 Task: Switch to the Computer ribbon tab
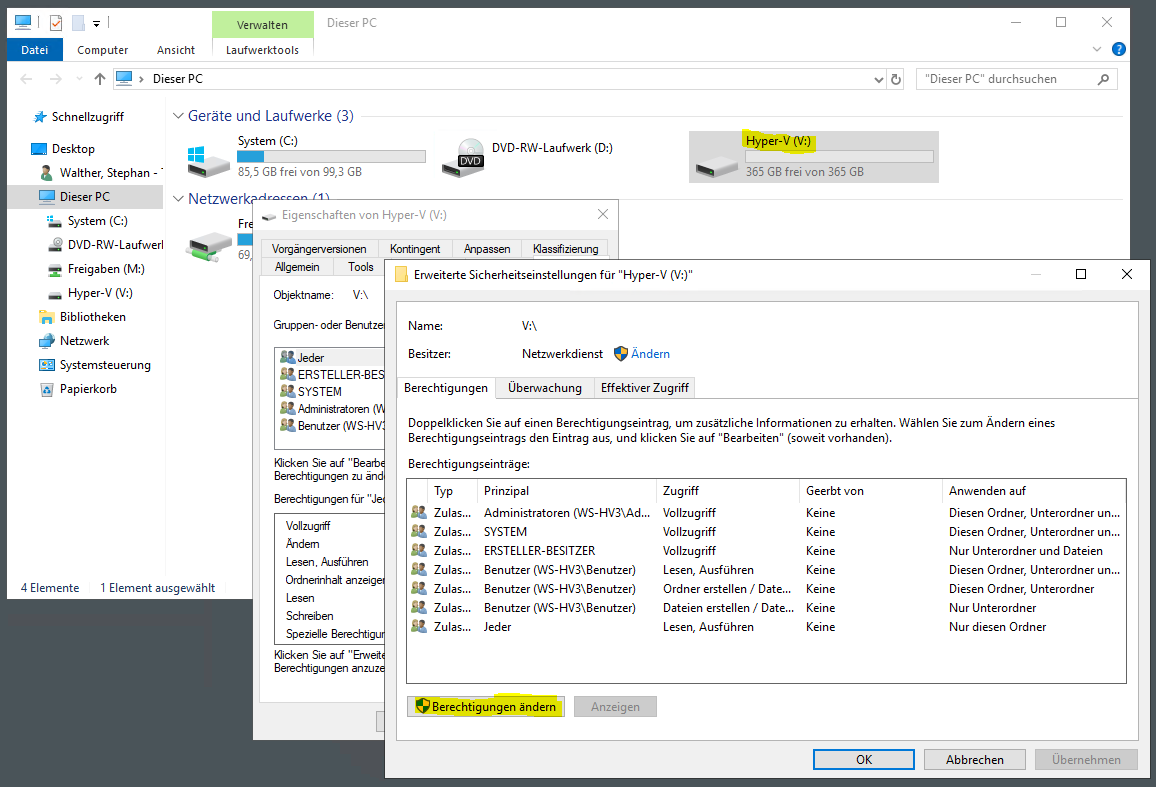(x=102, y=49)
